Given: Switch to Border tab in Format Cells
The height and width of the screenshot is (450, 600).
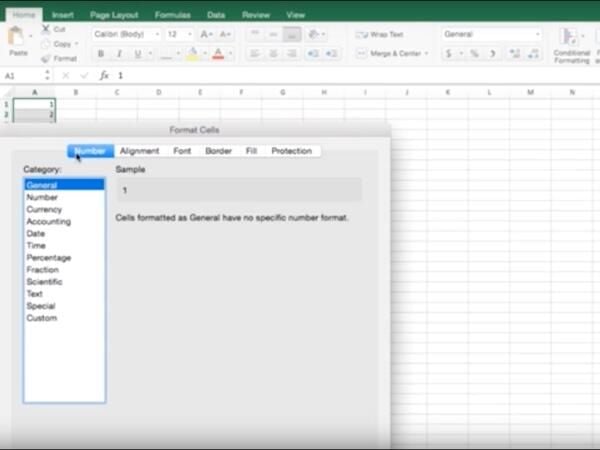Looking at the screenshot, I should pos(218,151).
